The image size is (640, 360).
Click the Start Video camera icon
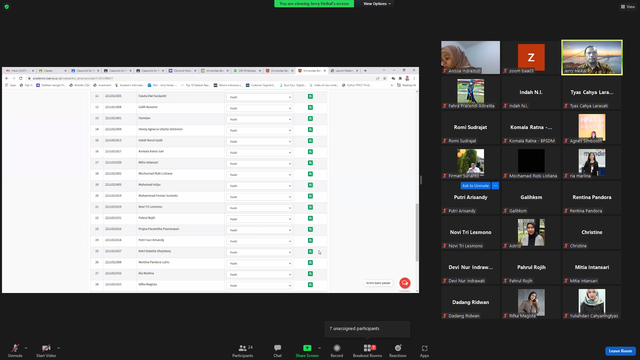[x=46, y=348]
